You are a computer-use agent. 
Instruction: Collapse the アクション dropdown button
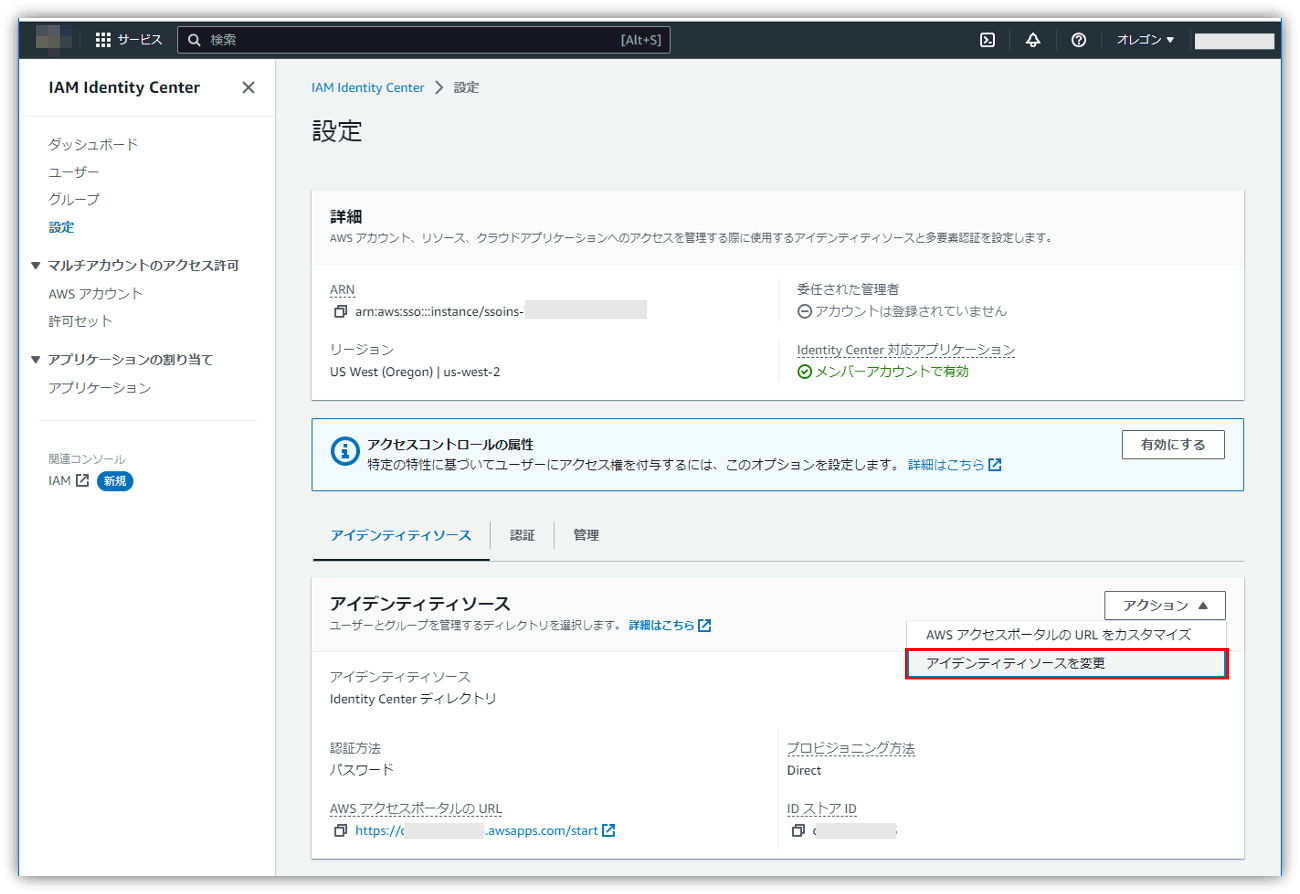(1165, 606)
